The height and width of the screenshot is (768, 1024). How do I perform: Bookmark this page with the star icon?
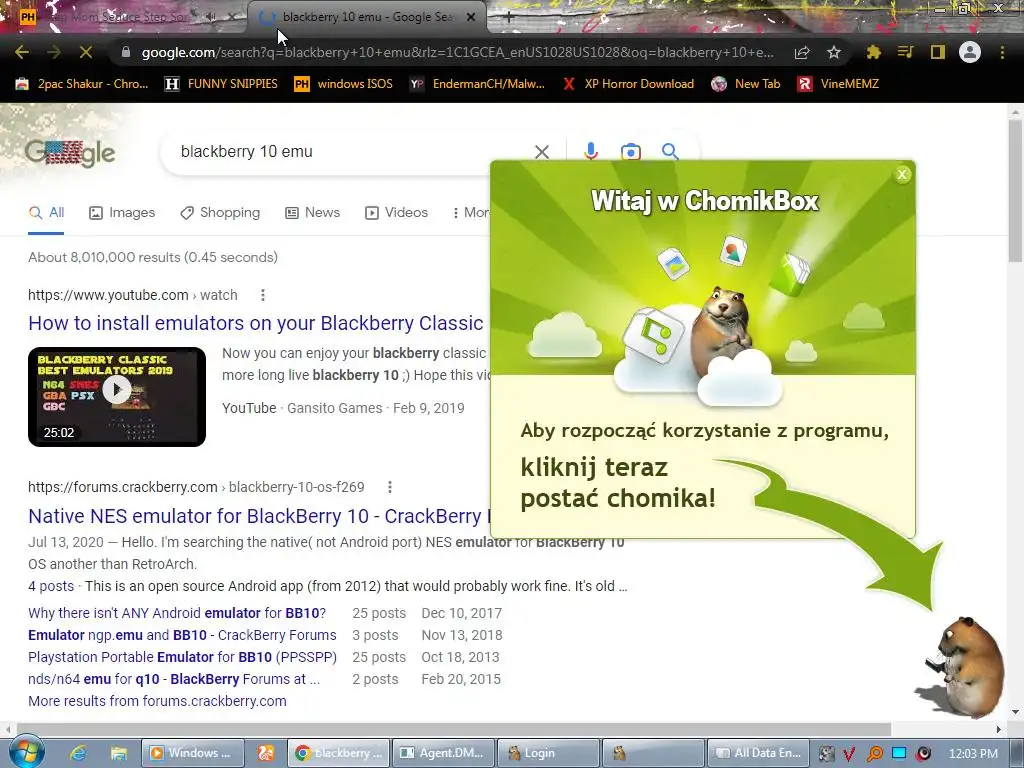834,52
